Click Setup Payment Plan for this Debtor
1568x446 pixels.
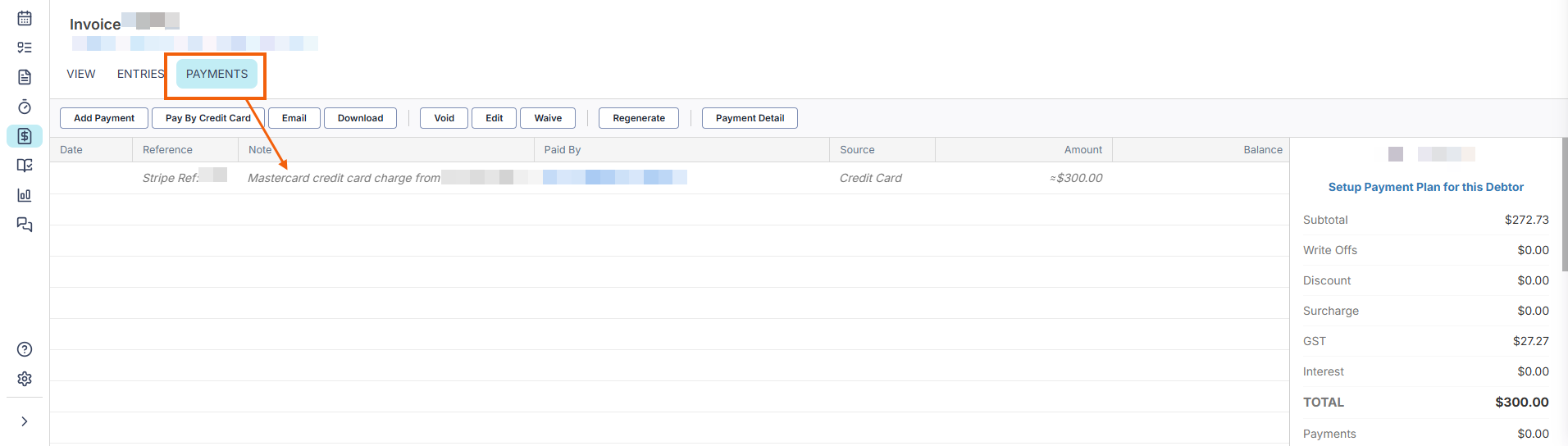1425,187
